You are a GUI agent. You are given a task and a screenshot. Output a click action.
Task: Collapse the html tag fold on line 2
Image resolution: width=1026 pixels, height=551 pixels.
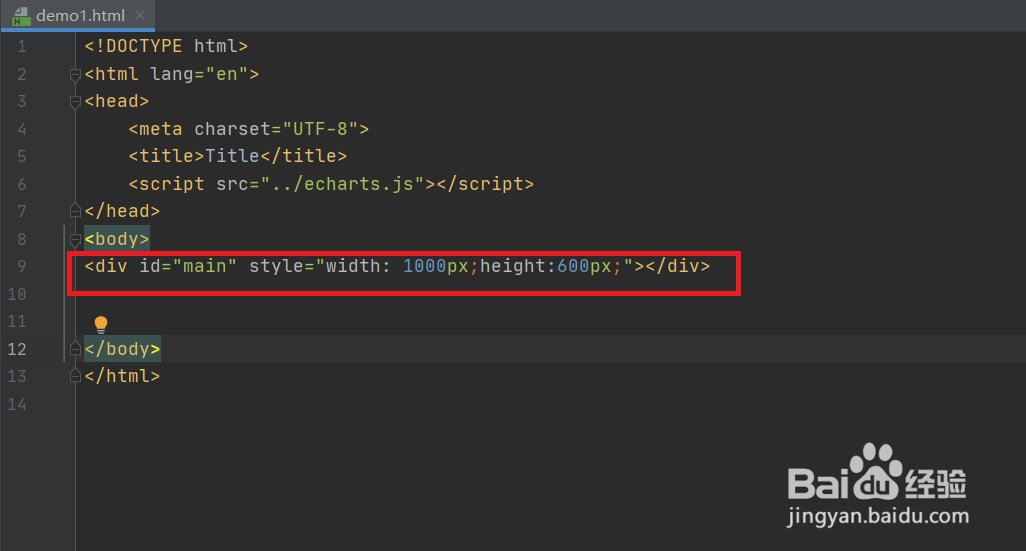[75, 75]
